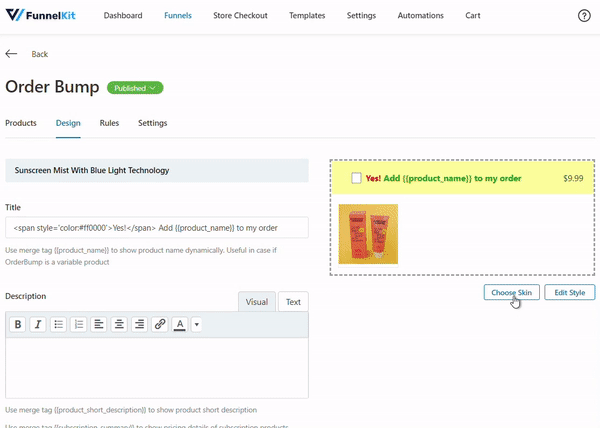
Task: Open the Dashboard menu
Action: (123, 16)
